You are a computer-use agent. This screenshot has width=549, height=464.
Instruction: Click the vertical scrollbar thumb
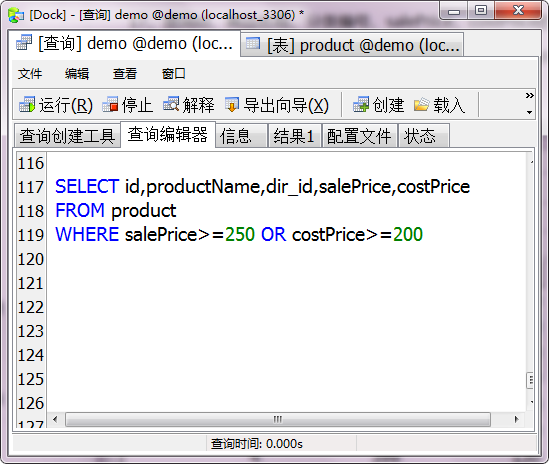530,380
